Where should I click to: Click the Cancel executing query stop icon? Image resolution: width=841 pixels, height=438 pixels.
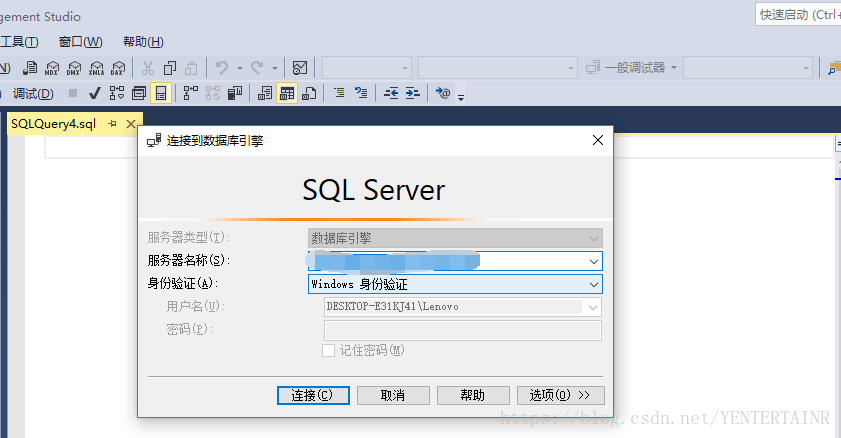pyautogui.click(x=73, y=93)
